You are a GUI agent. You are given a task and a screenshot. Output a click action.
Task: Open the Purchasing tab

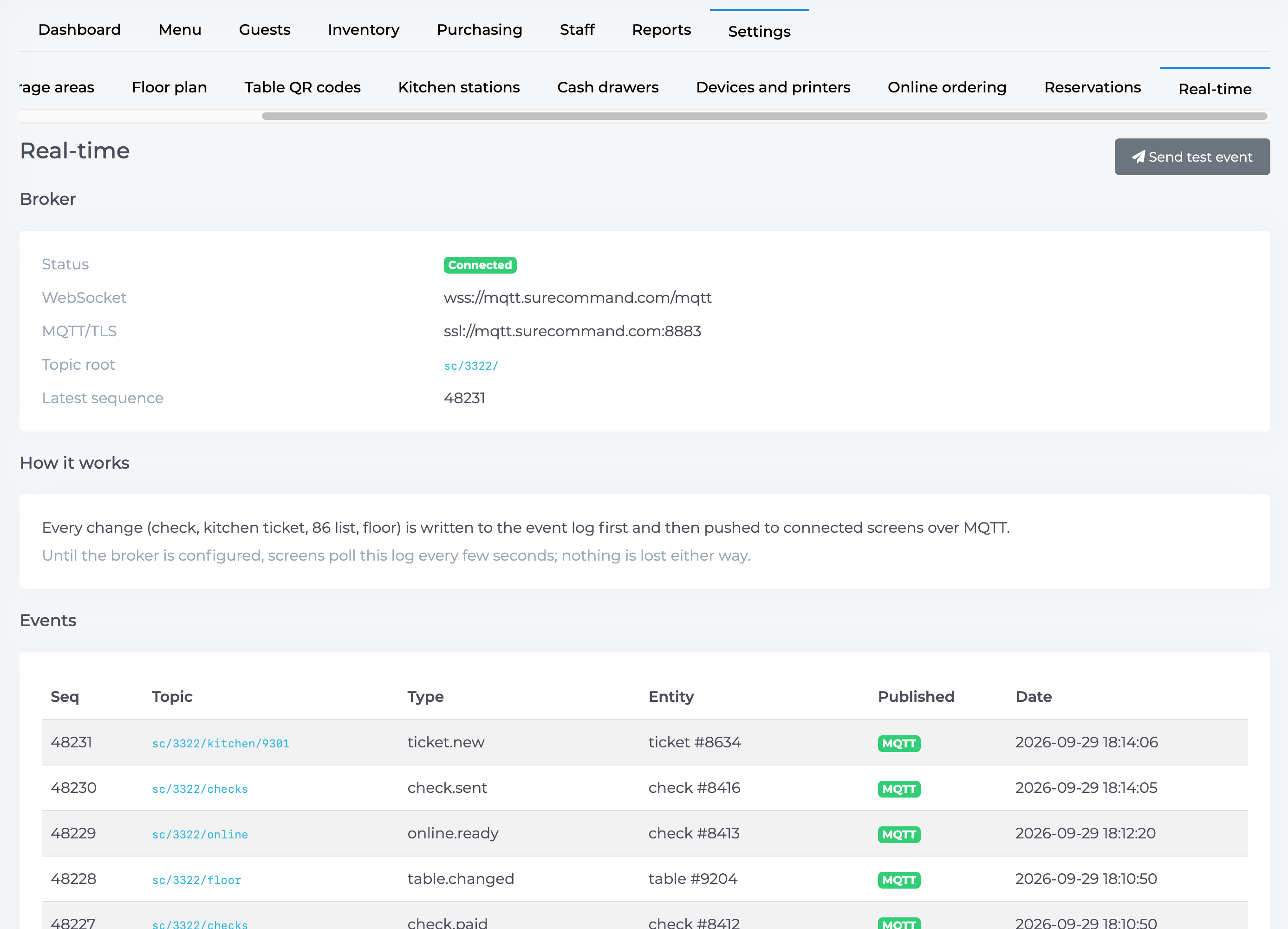[479, 30]
